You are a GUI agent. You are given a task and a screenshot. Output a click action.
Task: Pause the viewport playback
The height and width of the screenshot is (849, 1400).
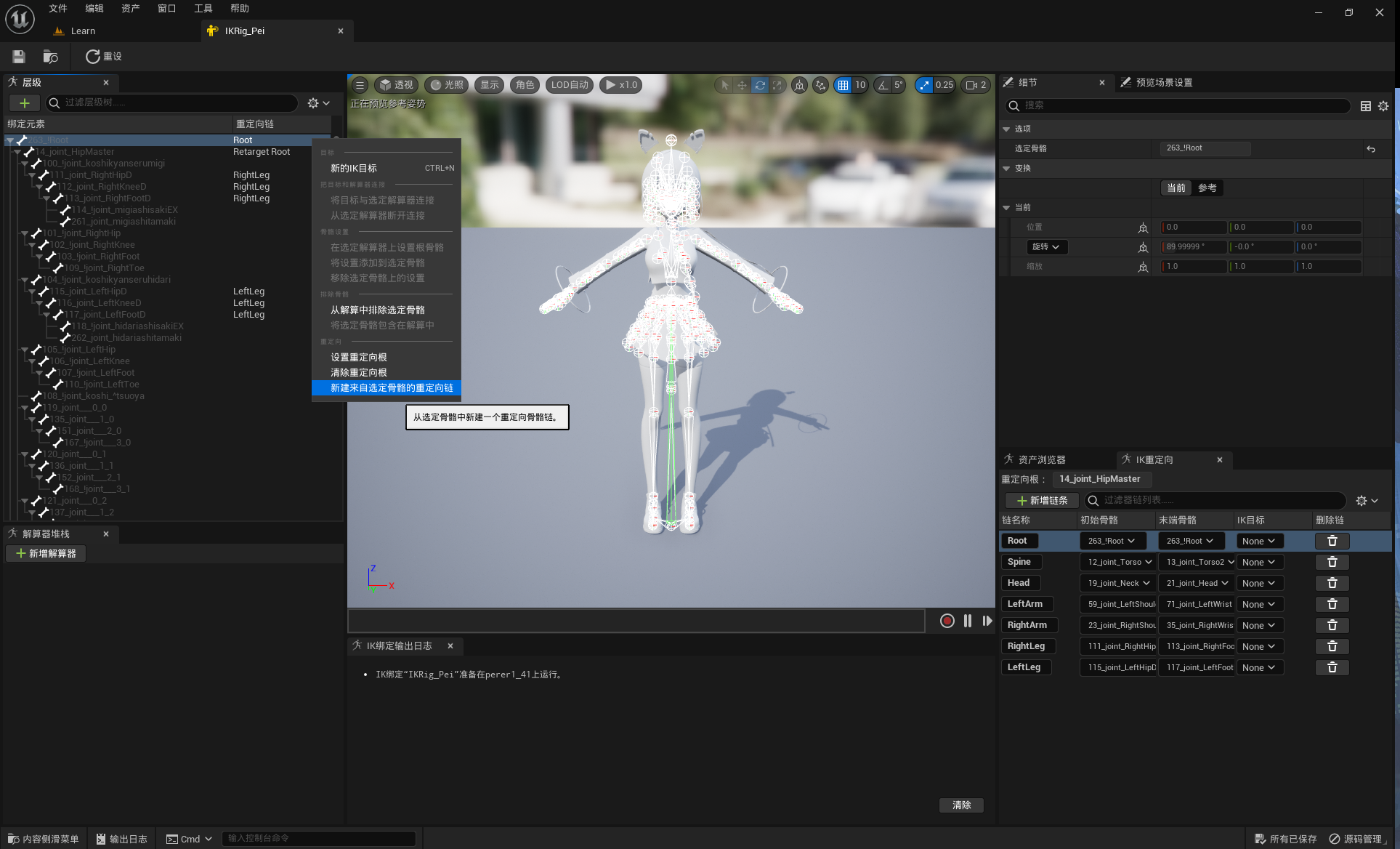[x=968, y=621]
